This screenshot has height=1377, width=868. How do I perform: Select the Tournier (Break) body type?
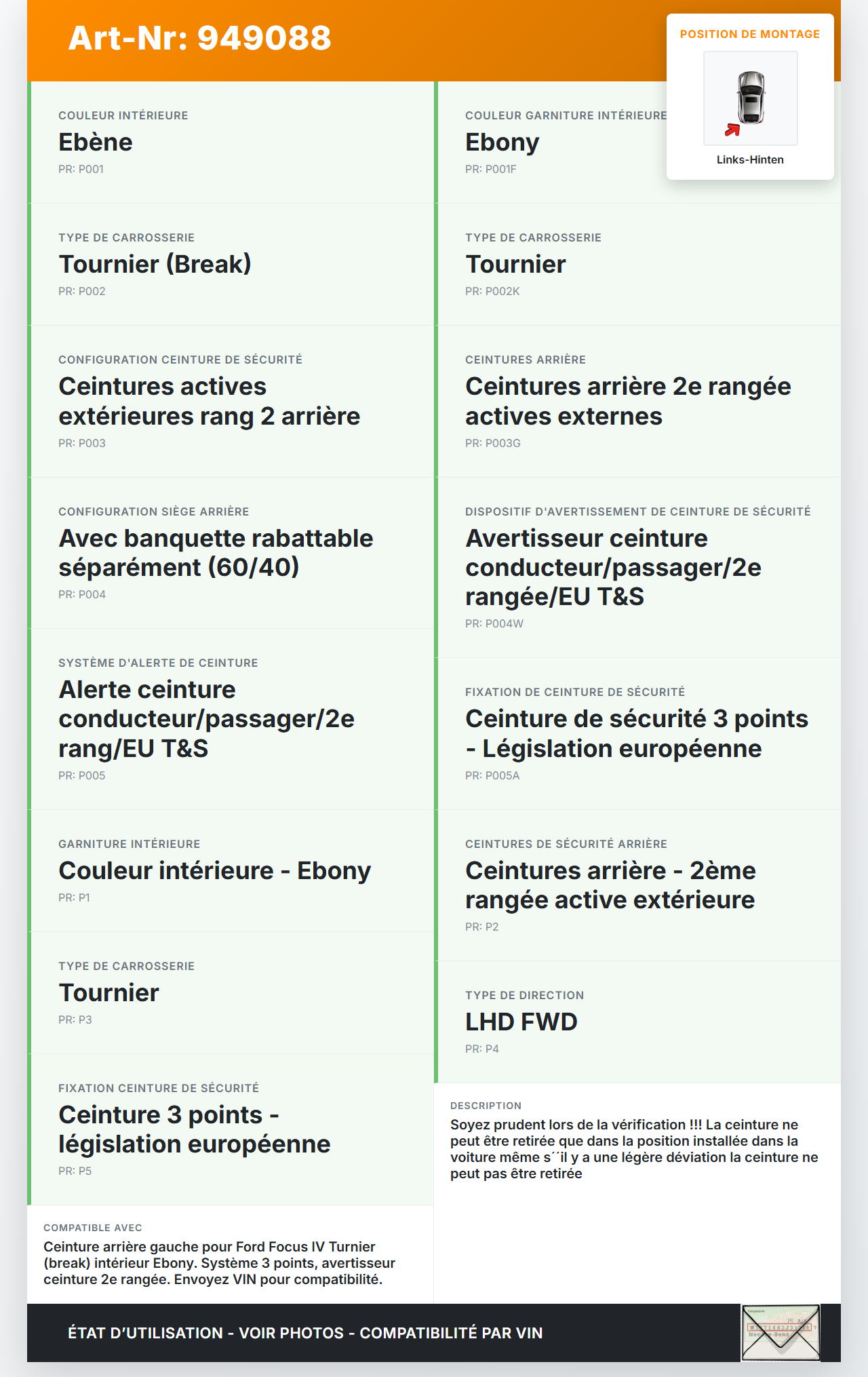(155, 265)
